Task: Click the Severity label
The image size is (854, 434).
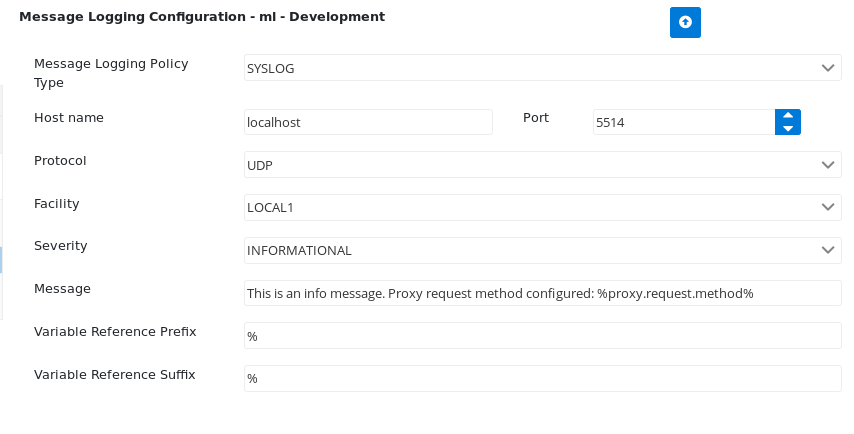Action: (x=60, y=246)
